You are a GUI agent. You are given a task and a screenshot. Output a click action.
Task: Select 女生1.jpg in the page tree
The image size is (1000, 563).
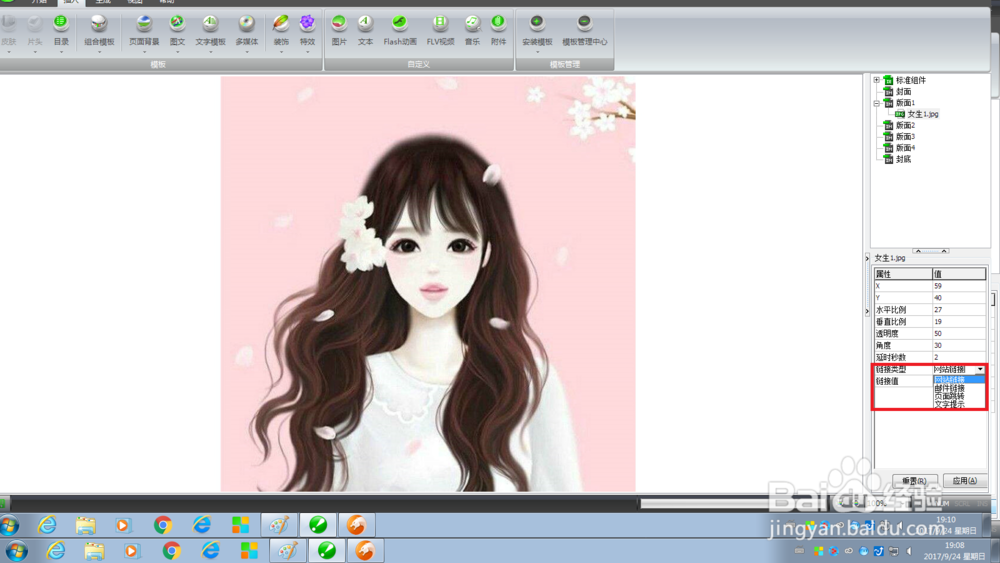point(923,114)
